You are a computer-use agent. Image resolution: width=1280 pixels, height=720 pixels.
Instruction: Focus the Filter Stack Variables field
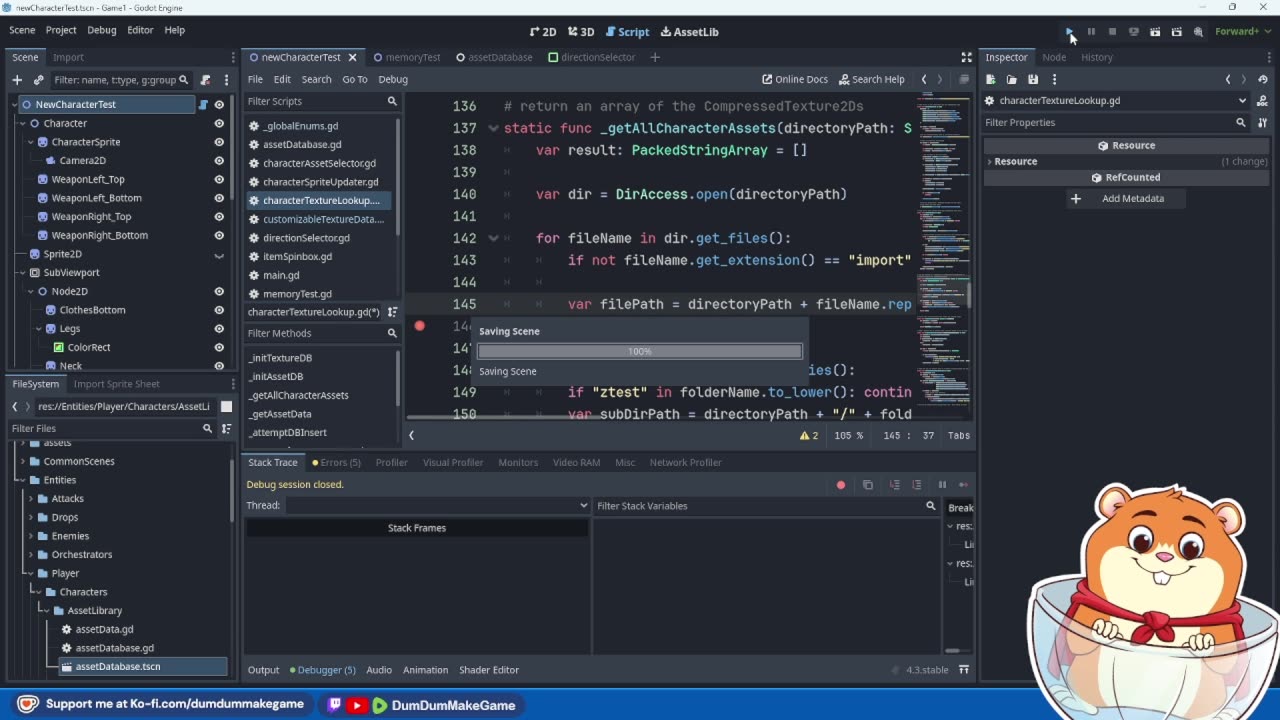click(x=767, y=506)
